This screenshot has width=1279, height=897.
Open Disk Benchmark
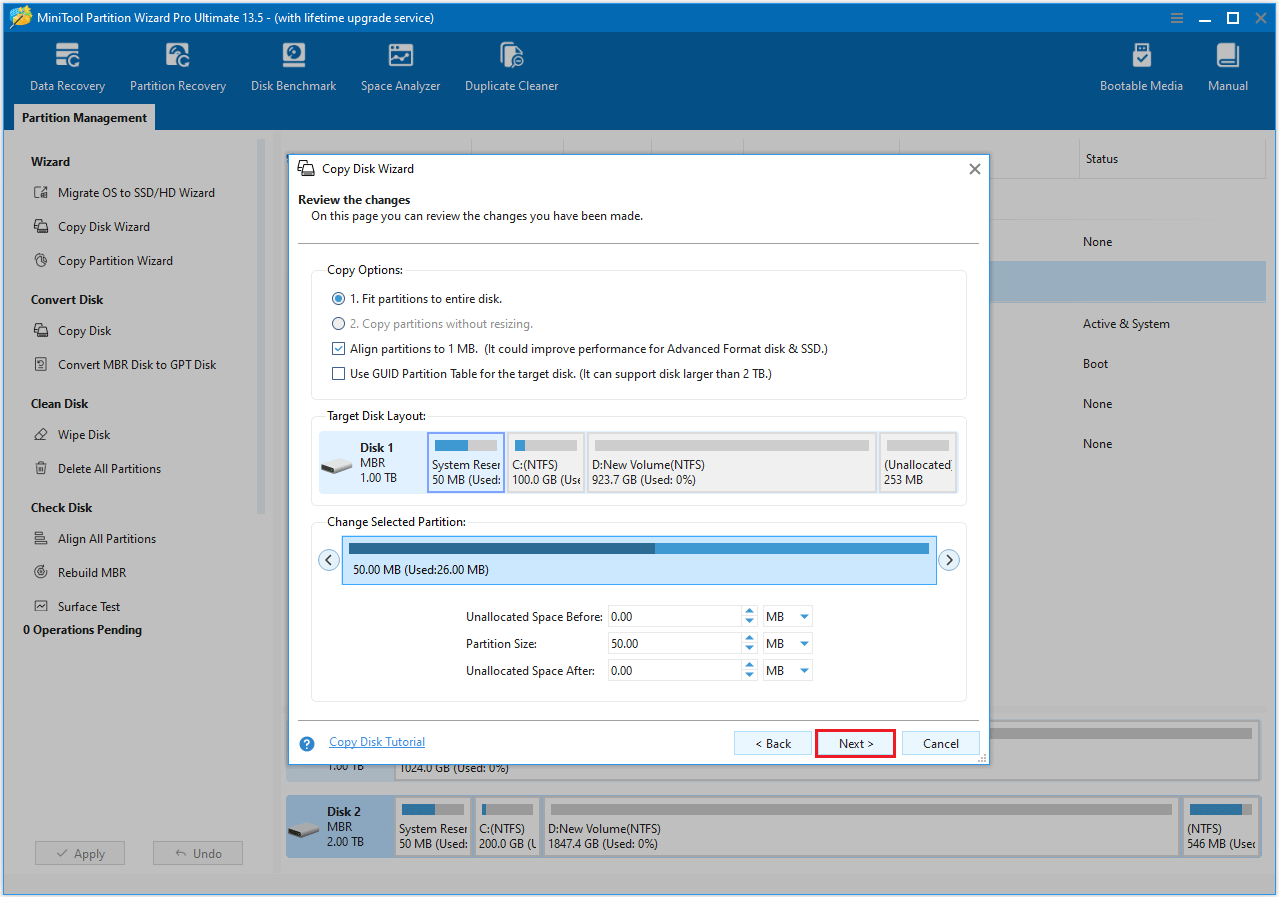pyautogui.click(x=292, y=66)
